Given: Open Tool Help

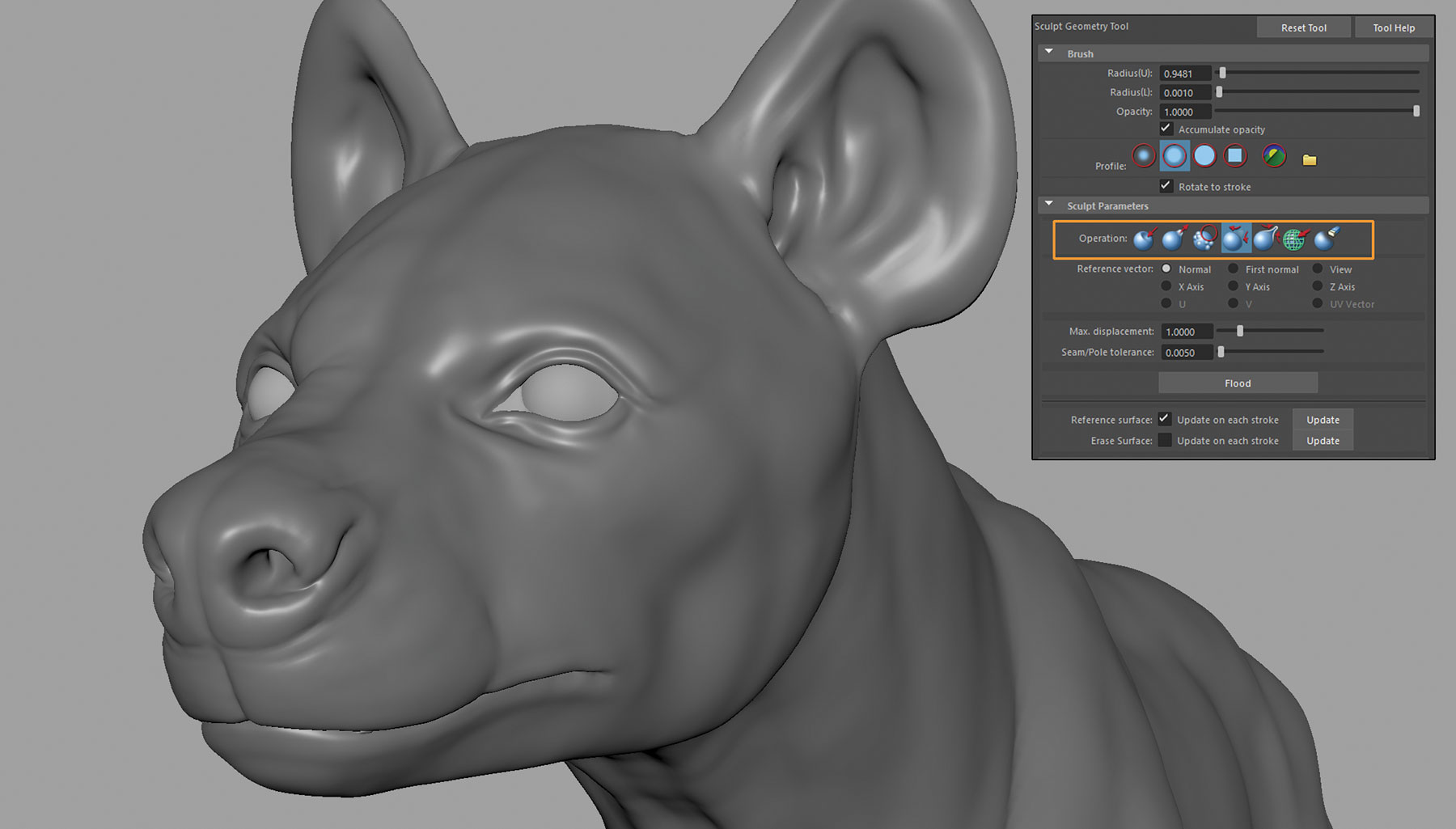Looking at the screenshot, I should coord(1394,27).
